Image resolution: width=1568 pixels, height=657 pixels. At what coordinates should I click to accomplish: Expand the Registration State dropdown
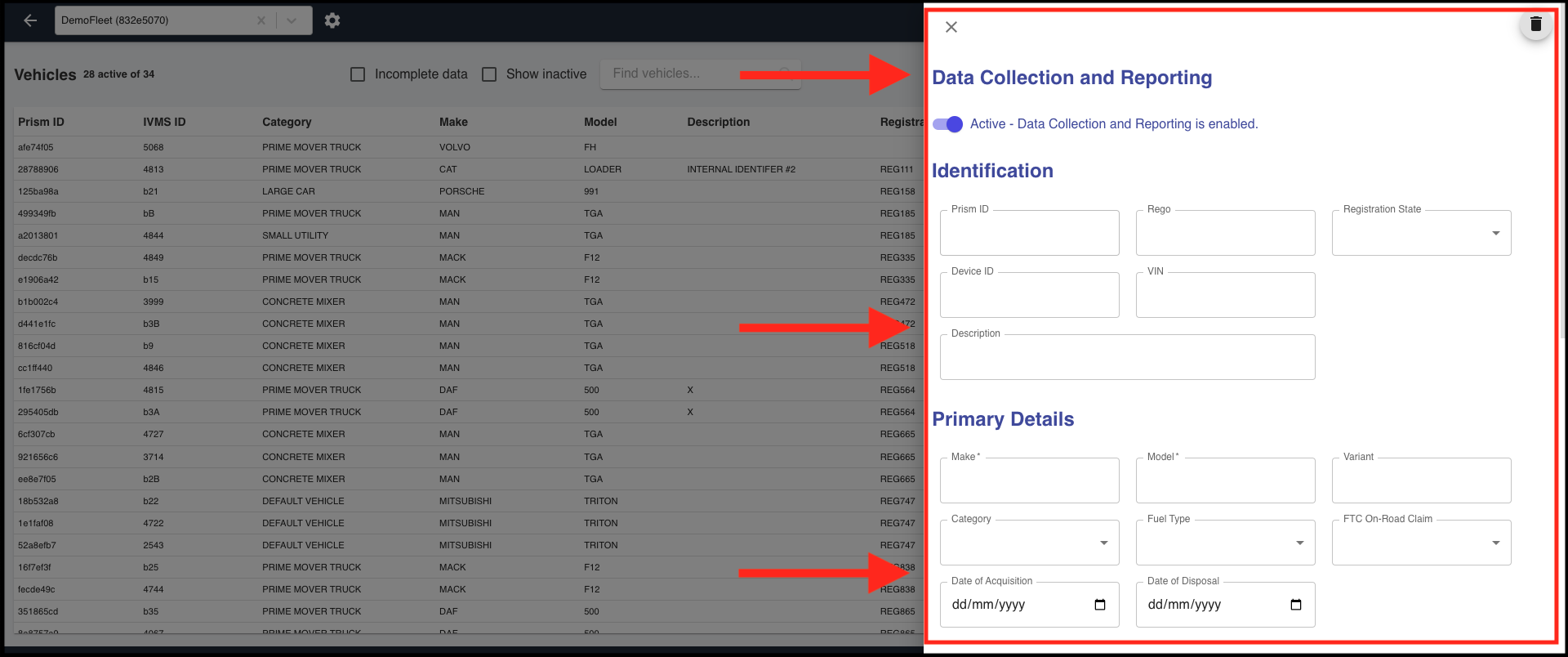click(1495, 233)
